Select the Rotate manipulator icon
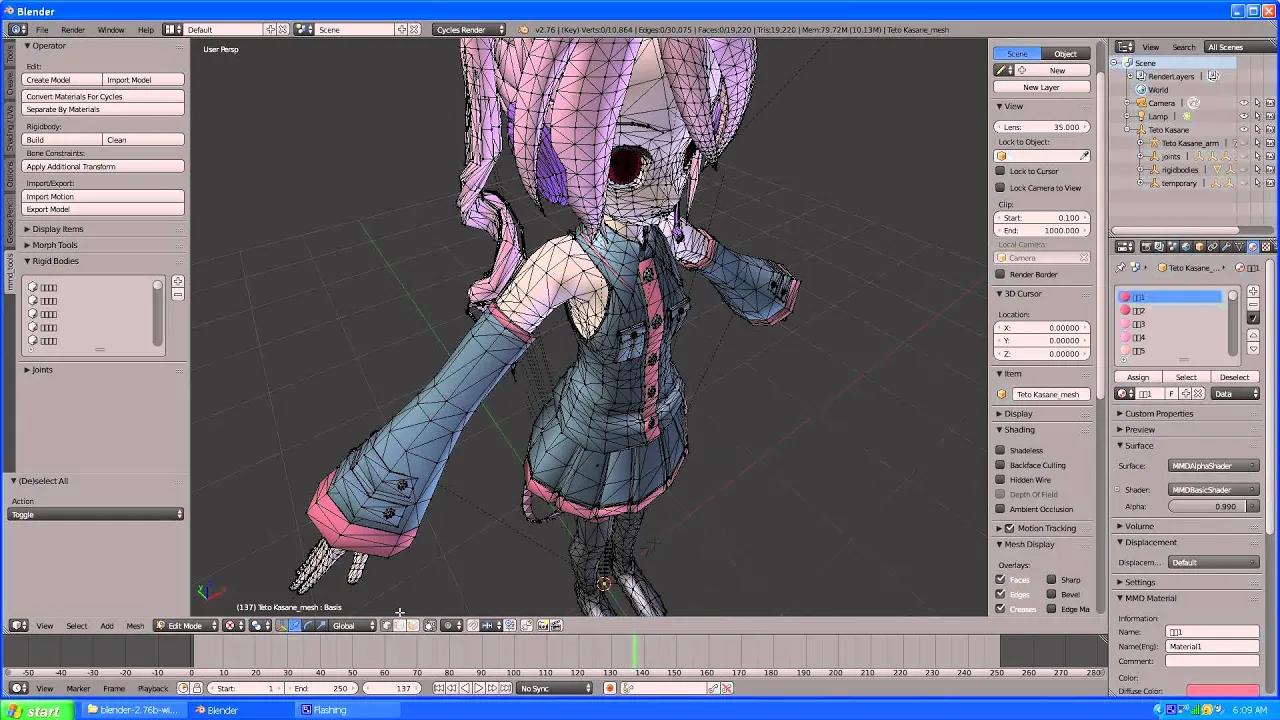The width and height of the screenshot is (1280, 720). click(x=308, y=625)
